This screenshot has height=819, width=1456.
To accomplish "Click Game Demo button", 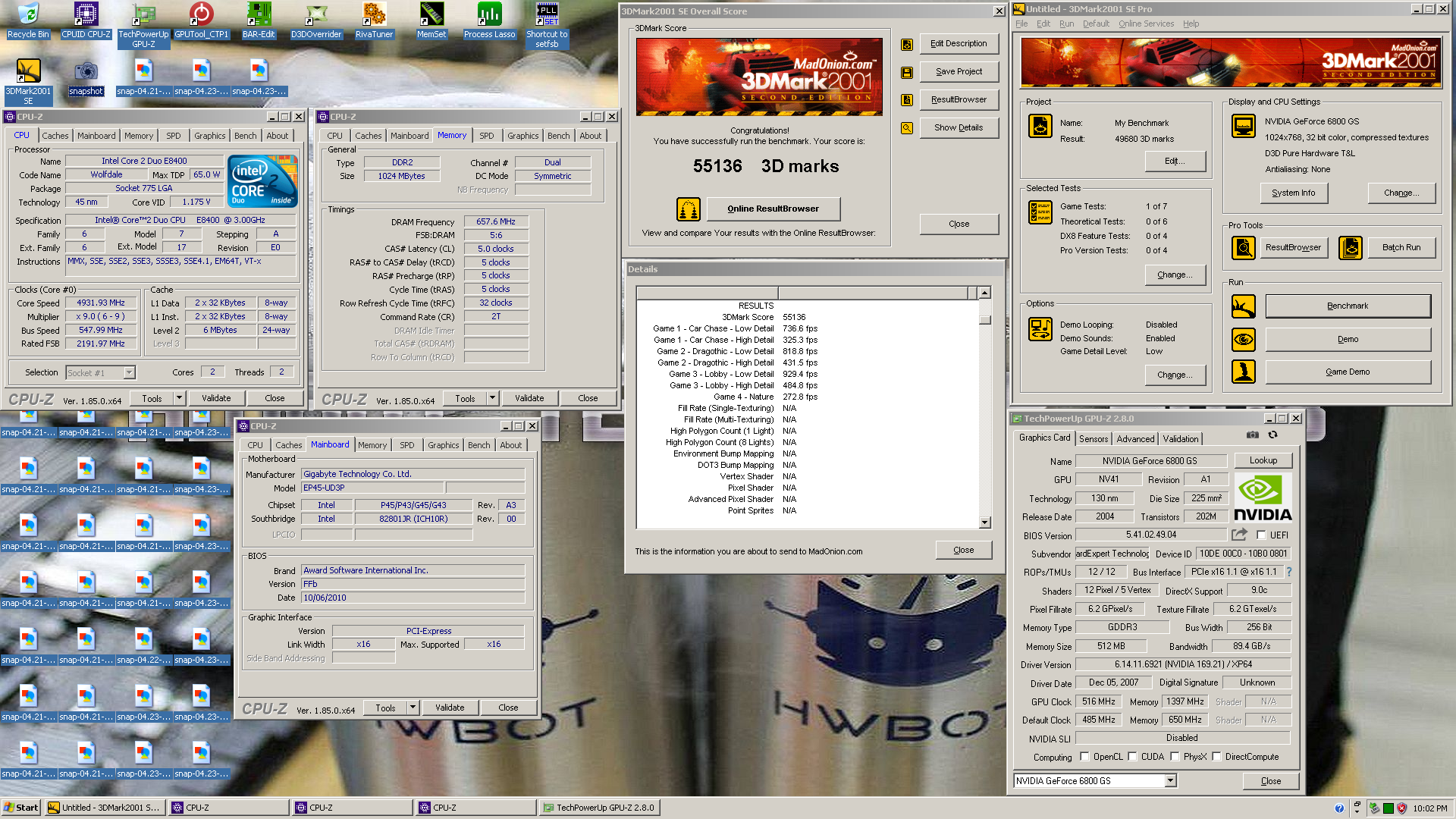I will pos(1348,372).
